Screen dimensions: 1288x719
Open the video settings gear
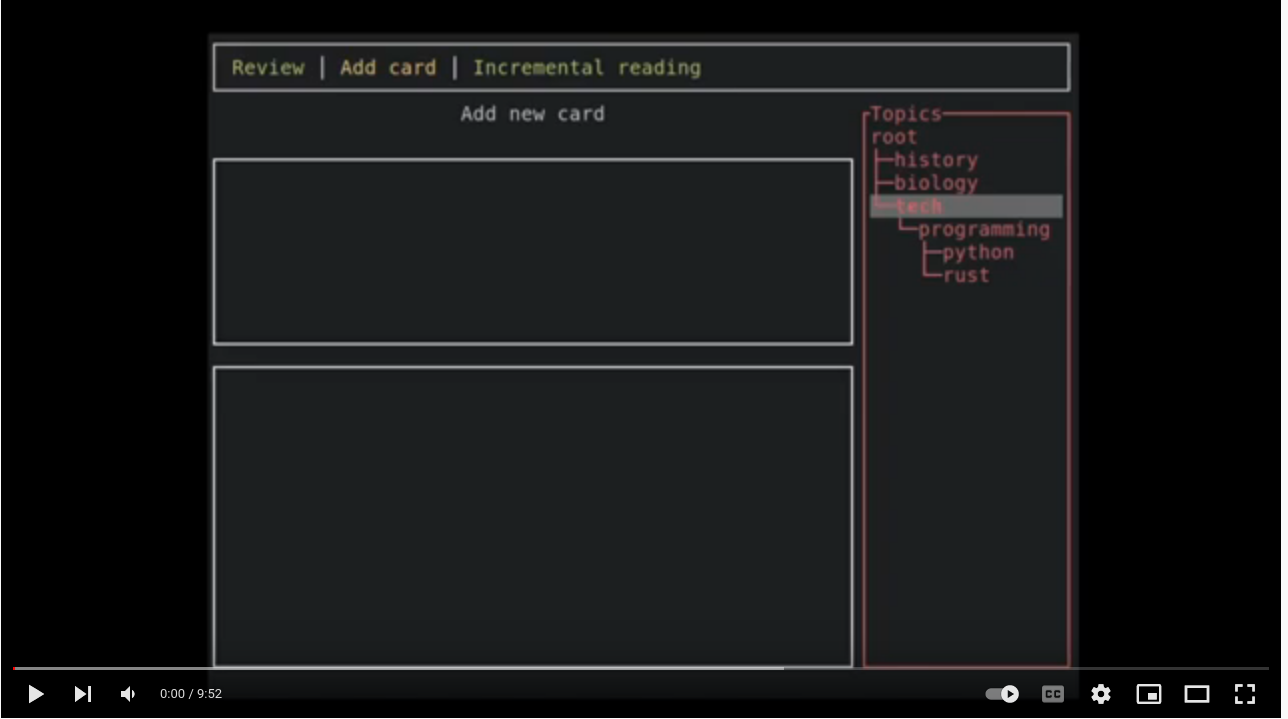coord(1101,694)
